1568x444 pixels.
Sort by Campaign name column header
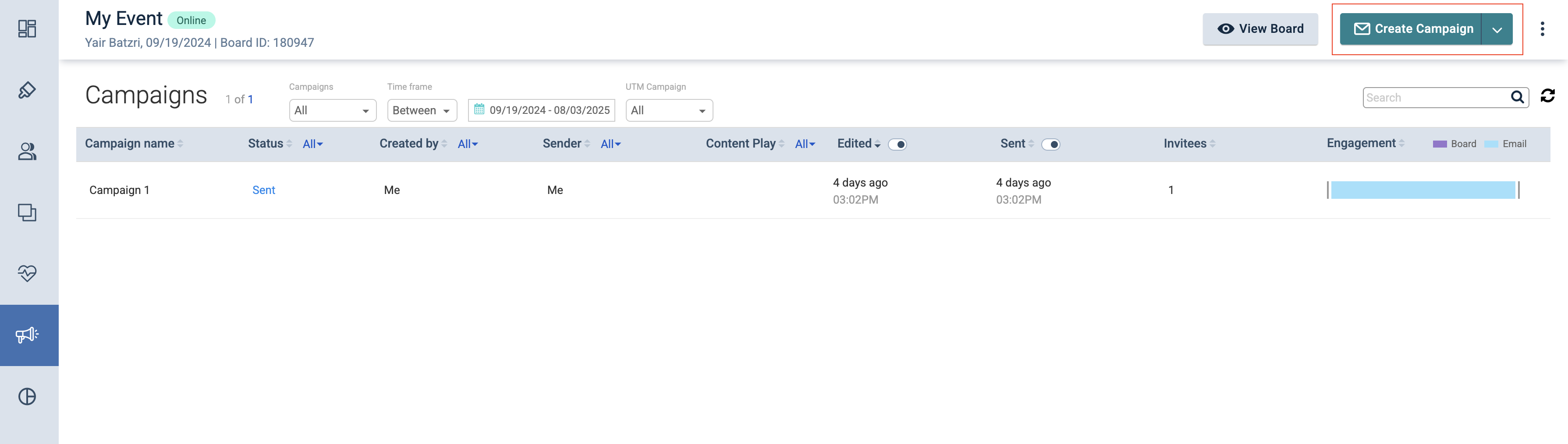point(130,144)
